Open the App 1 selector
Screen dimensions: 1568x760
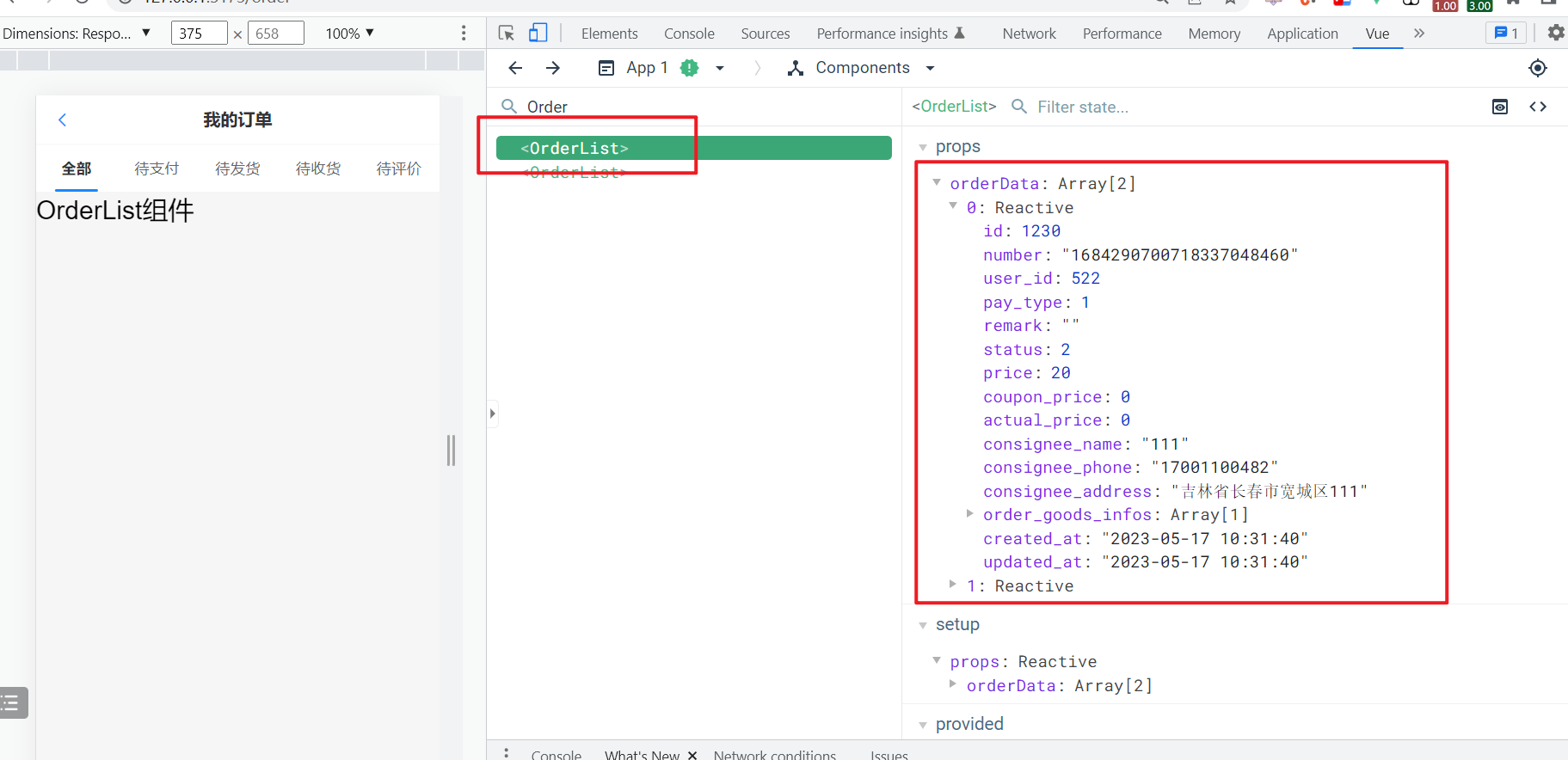tap(661, 68)
